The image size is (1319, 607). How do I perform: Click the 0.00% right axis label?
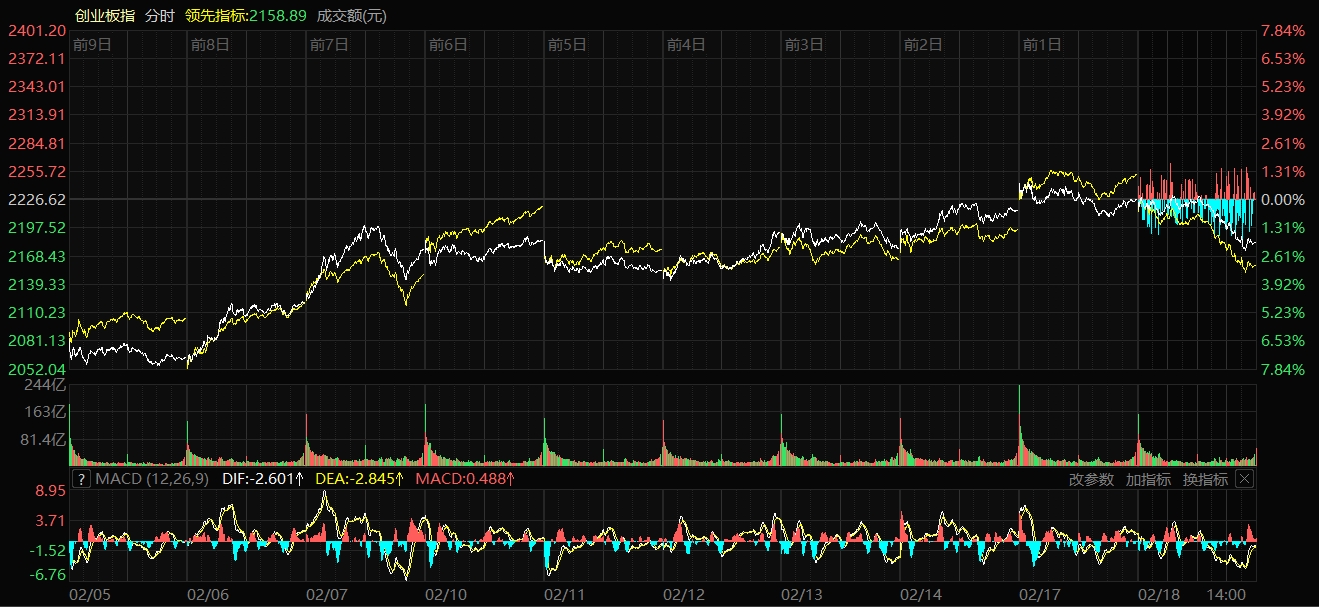(x=1282, y=199)
